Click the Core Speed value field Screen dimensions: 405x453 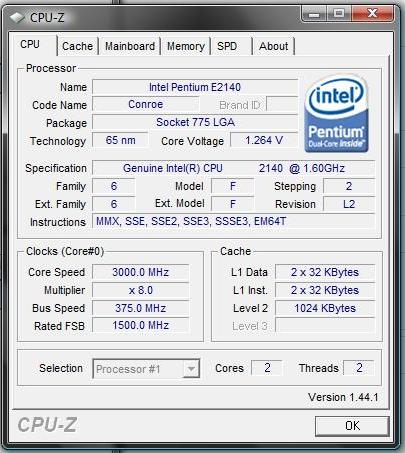[140, 272]
